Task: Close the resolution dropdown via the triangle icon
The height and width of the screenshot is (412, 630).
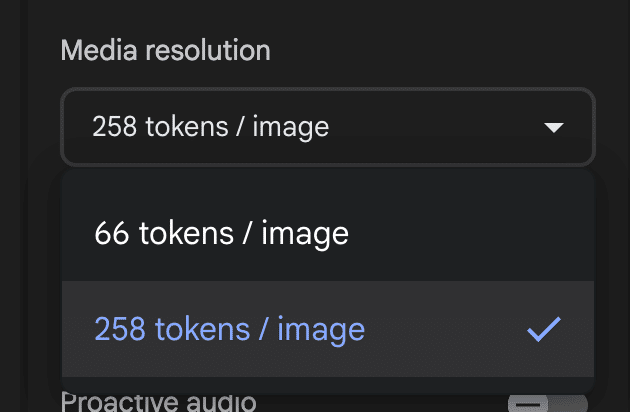Action: 552,128
